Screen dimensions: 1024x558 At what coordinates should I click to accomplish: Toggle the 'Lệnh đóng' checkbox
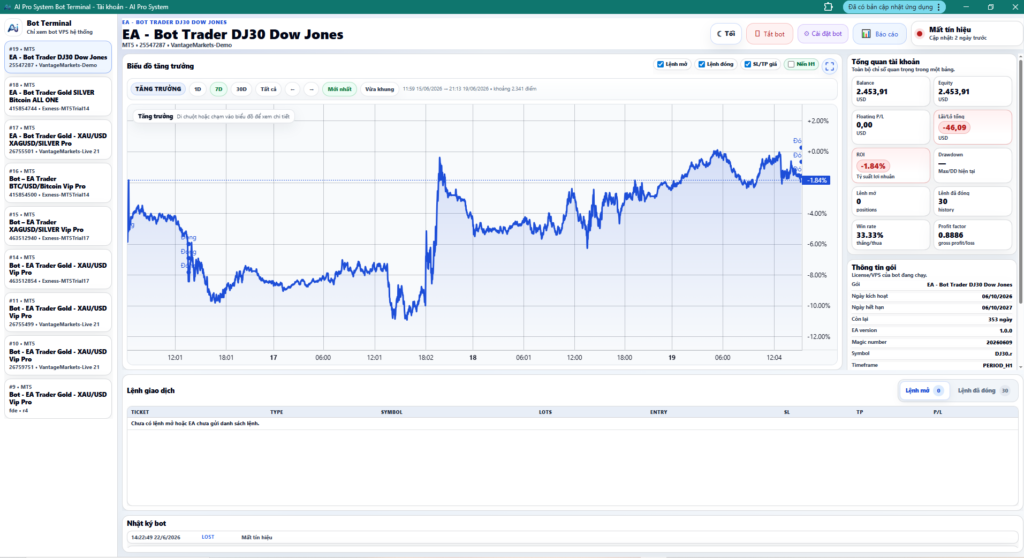coord(701,65)
